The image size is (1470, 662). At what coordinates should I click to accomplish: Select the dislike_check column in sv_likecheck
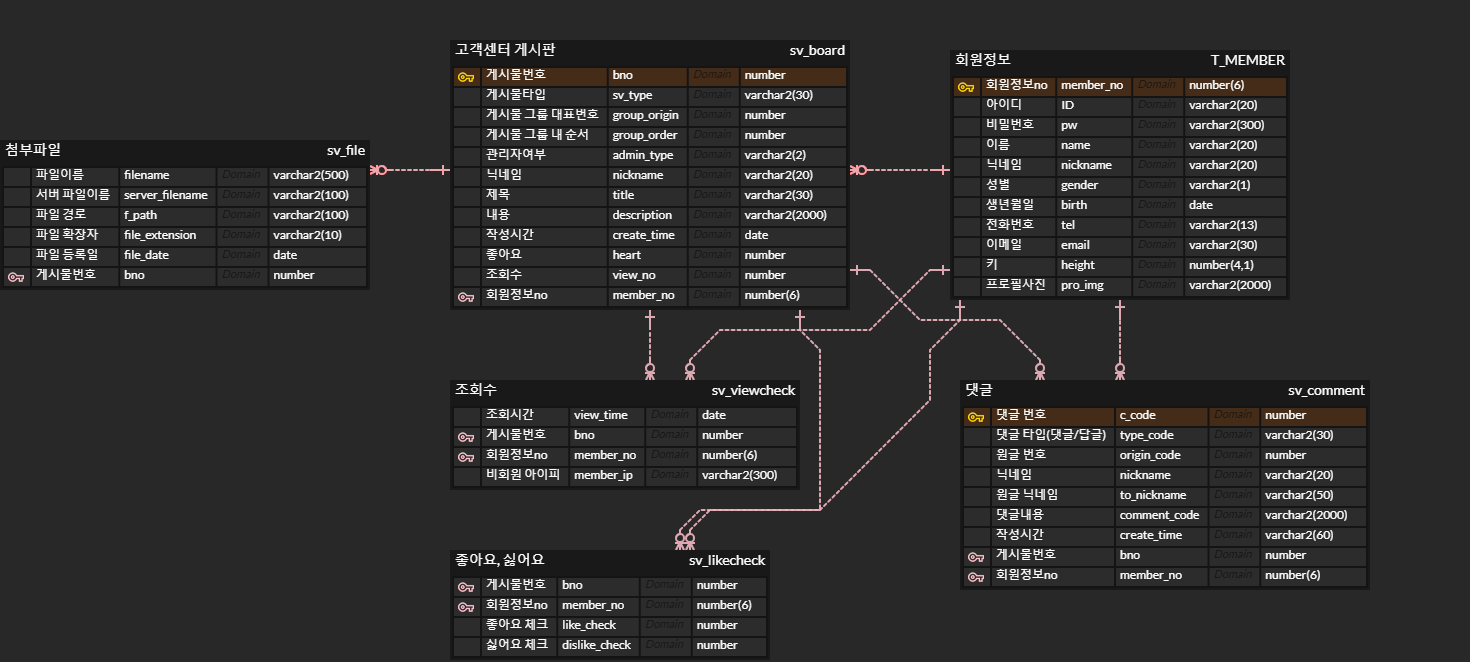click(597, 645)
